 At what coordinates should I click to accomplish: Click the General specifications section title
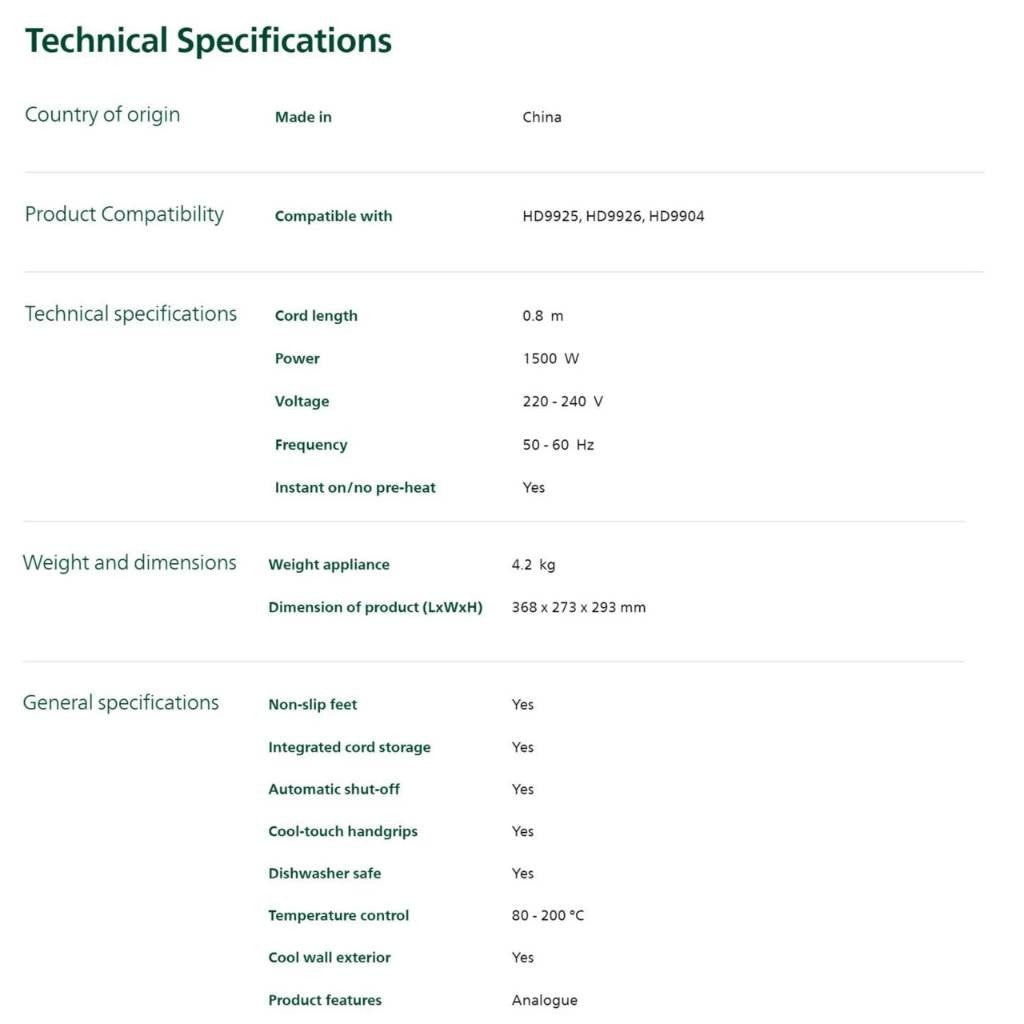[x=121, y=703]
